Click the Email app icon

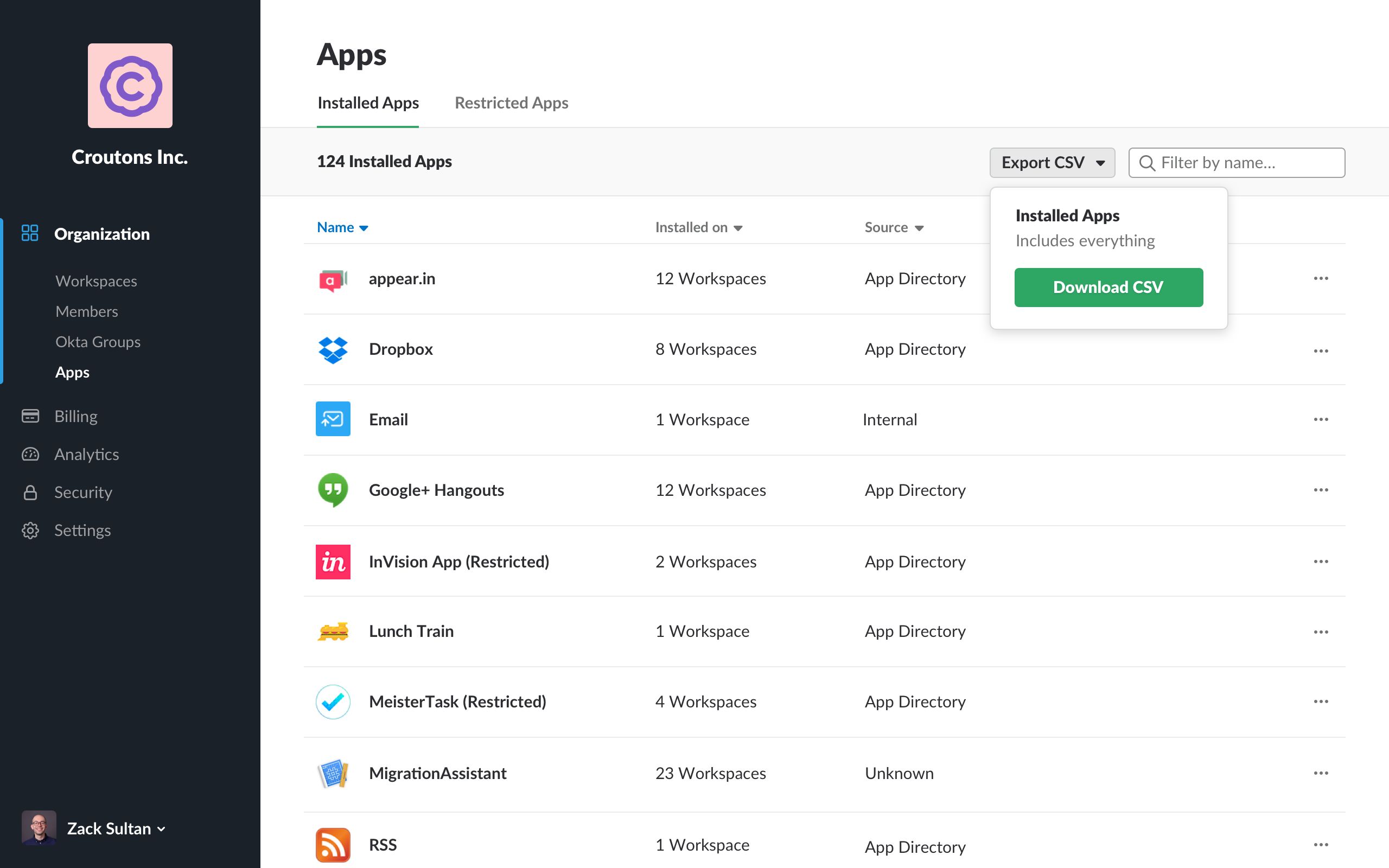pos(333,419)
